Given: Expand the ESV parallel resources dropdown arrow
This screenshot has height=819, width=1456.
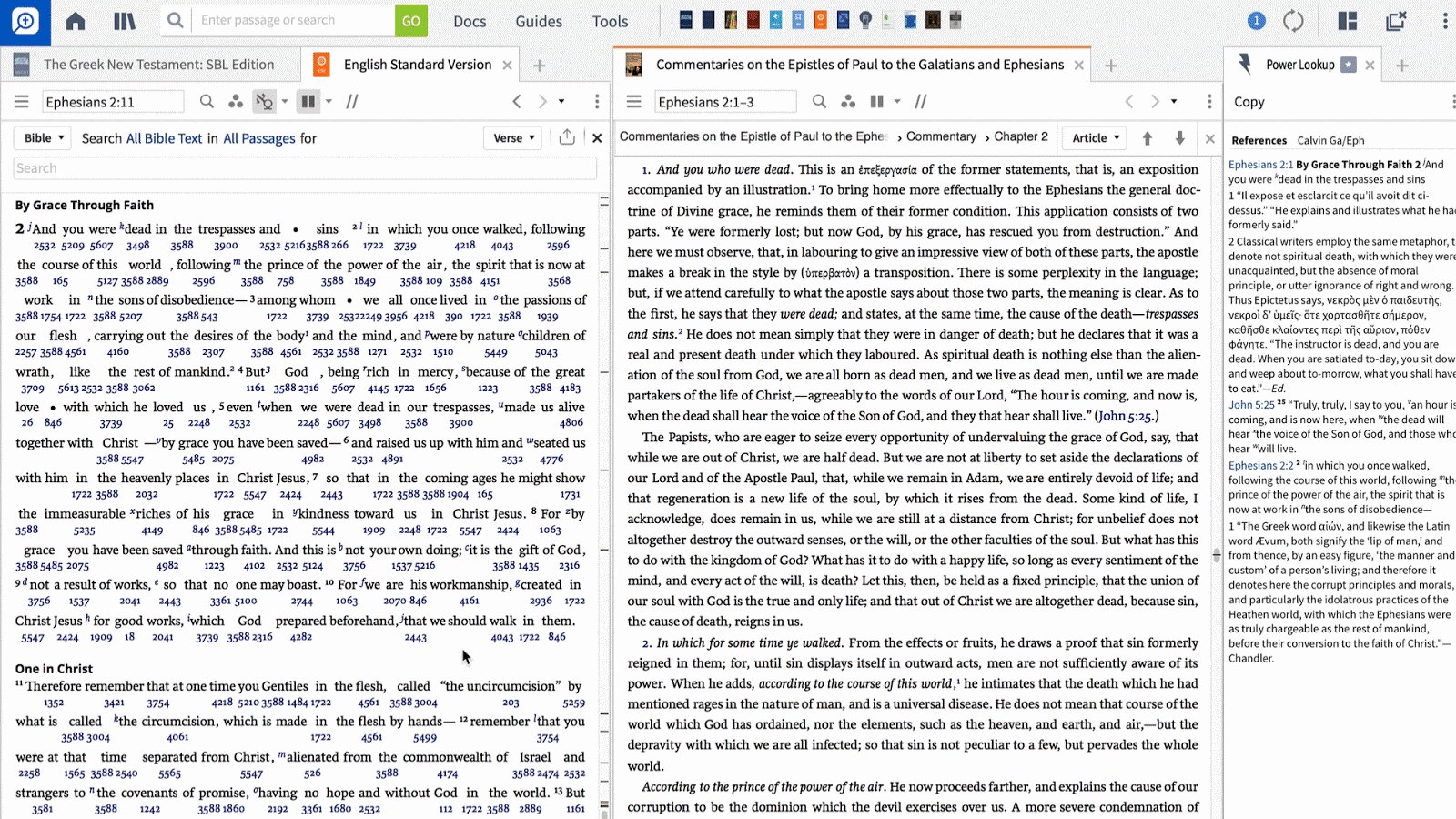Looking at the screenshot, I should (329, 102).
